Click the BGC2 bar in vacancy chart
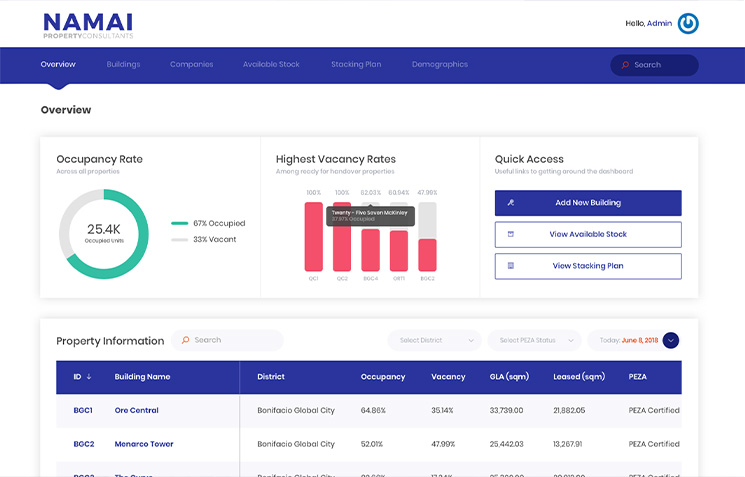Viewport: 745px width, 477px height. pyautogui.click(x=428, y=255)
